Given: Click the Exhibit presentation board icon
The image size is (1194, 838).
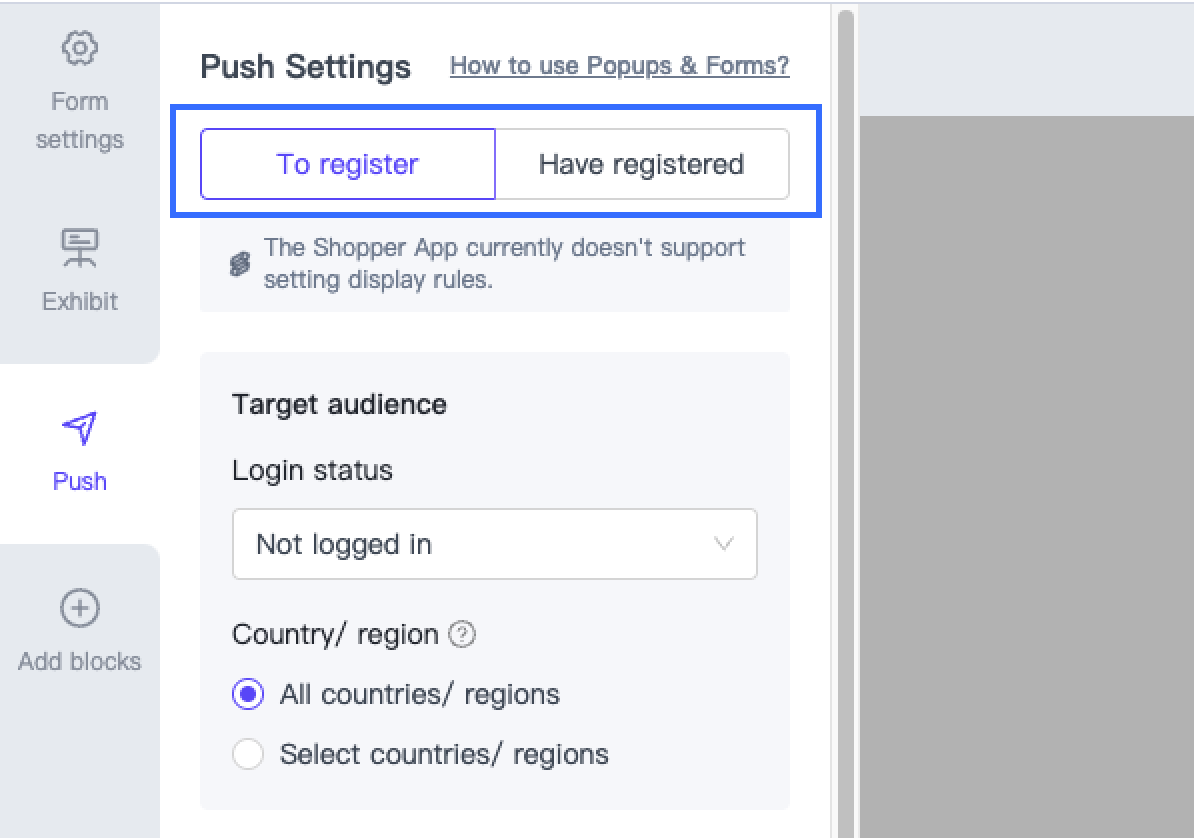Looking at the screenshot, I should point(79,247).
